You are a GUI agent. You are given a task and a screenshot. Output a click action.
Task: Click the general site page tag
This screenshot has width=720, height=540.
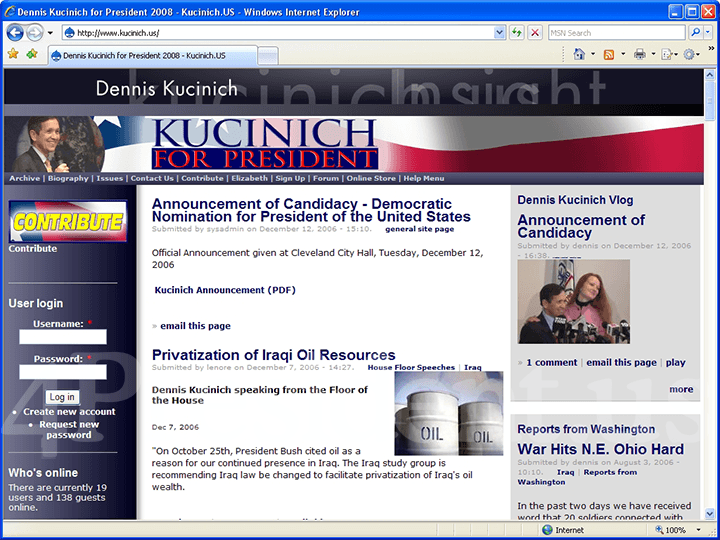[x=420, y=229]
